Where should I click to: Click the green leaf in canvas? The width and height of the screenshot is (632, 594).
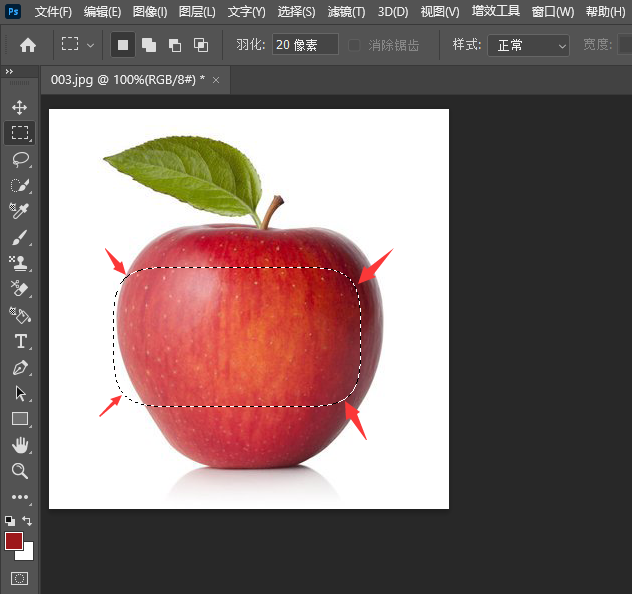pos(183,177)
